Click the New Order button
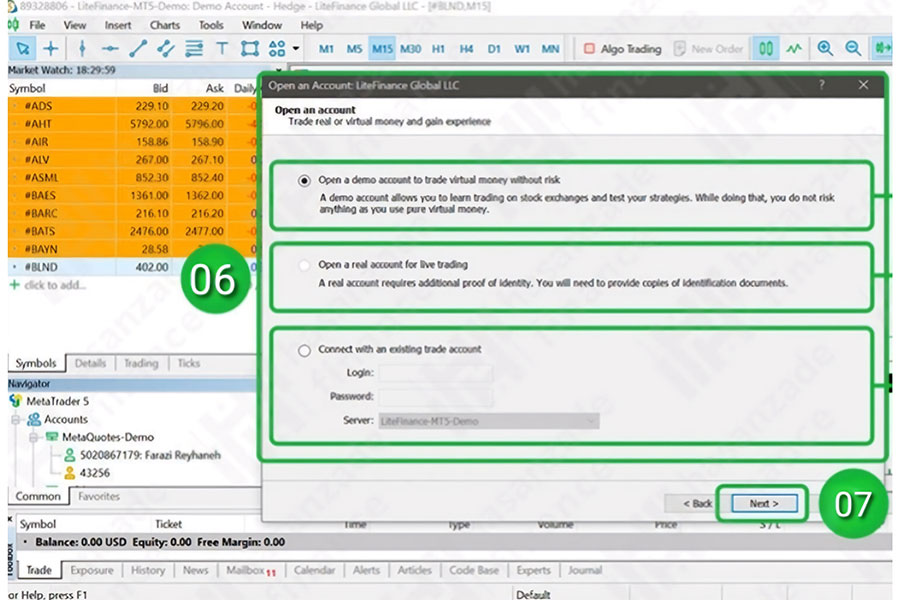 [x=708, y=49]
